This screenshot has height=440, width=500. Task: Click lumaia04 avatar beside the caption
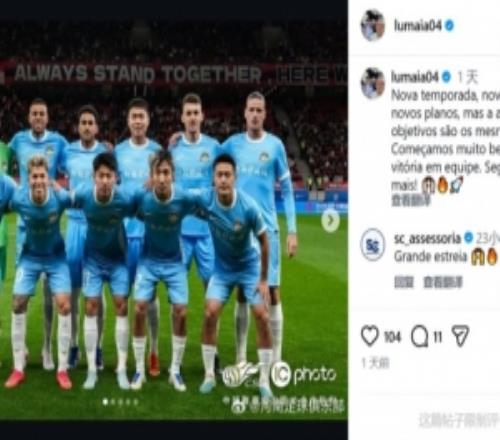373,83
